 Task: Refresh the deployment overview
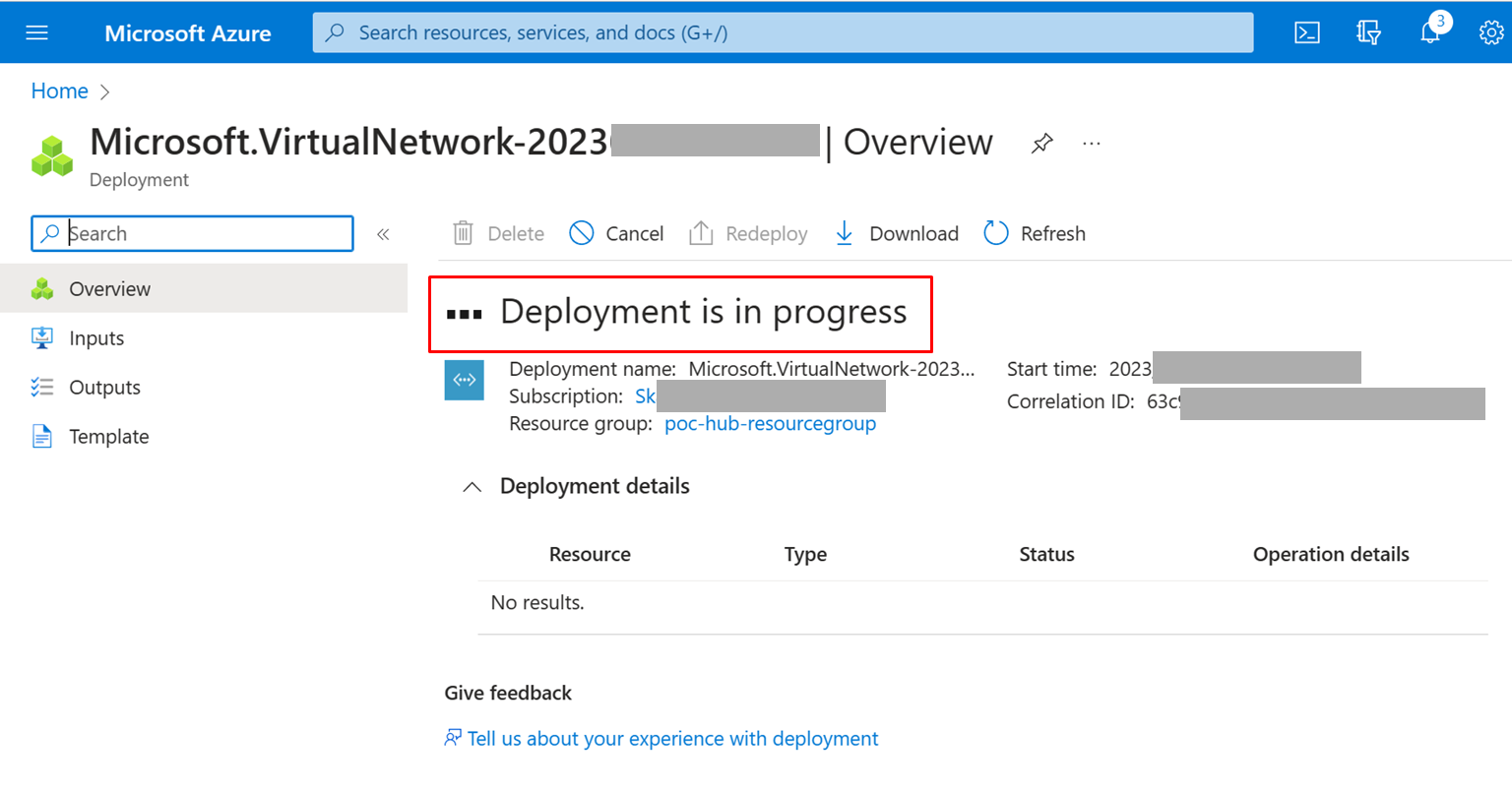point(1035,233)
